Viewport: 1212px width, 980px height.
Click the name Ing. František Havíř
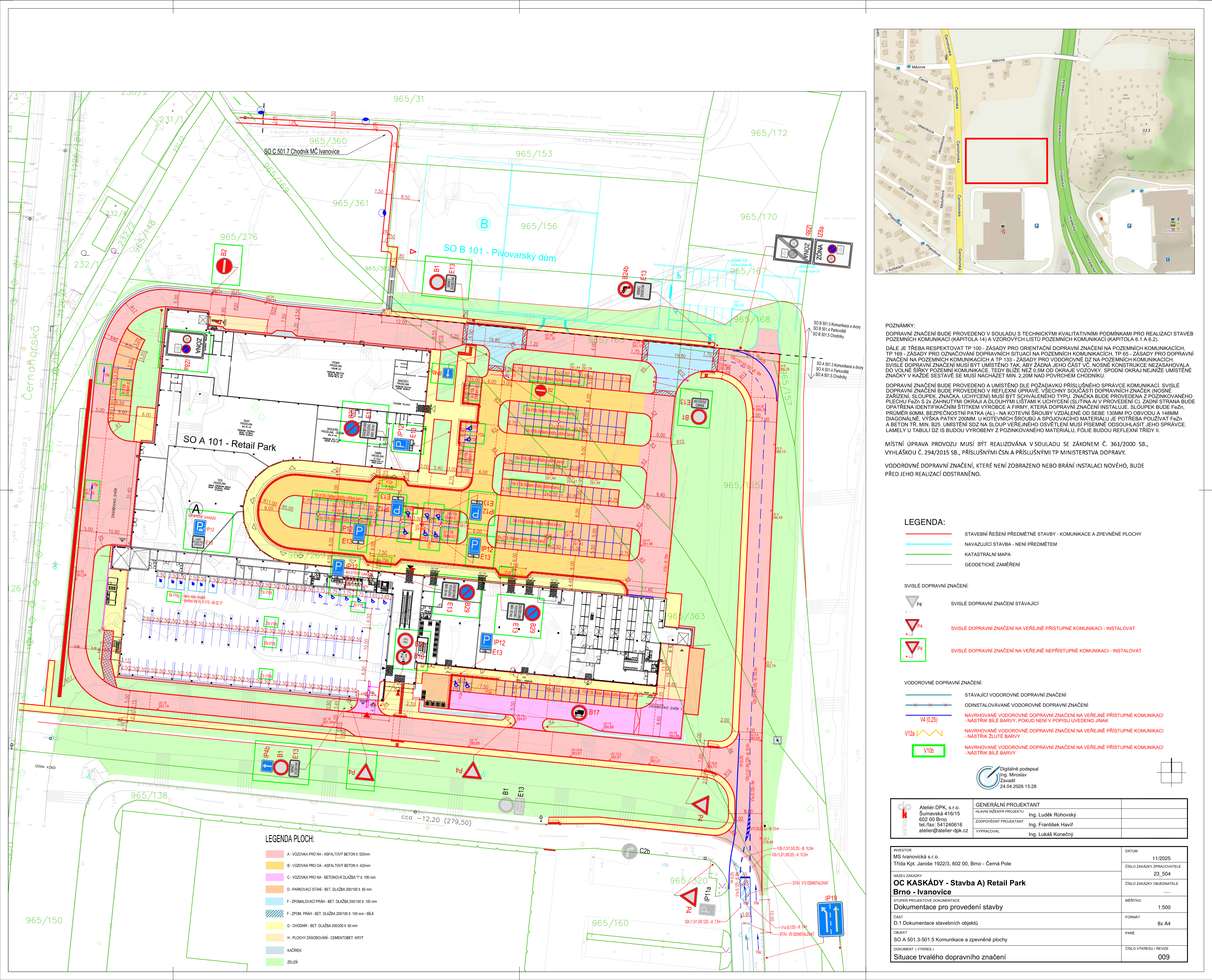coord(1051,824)
